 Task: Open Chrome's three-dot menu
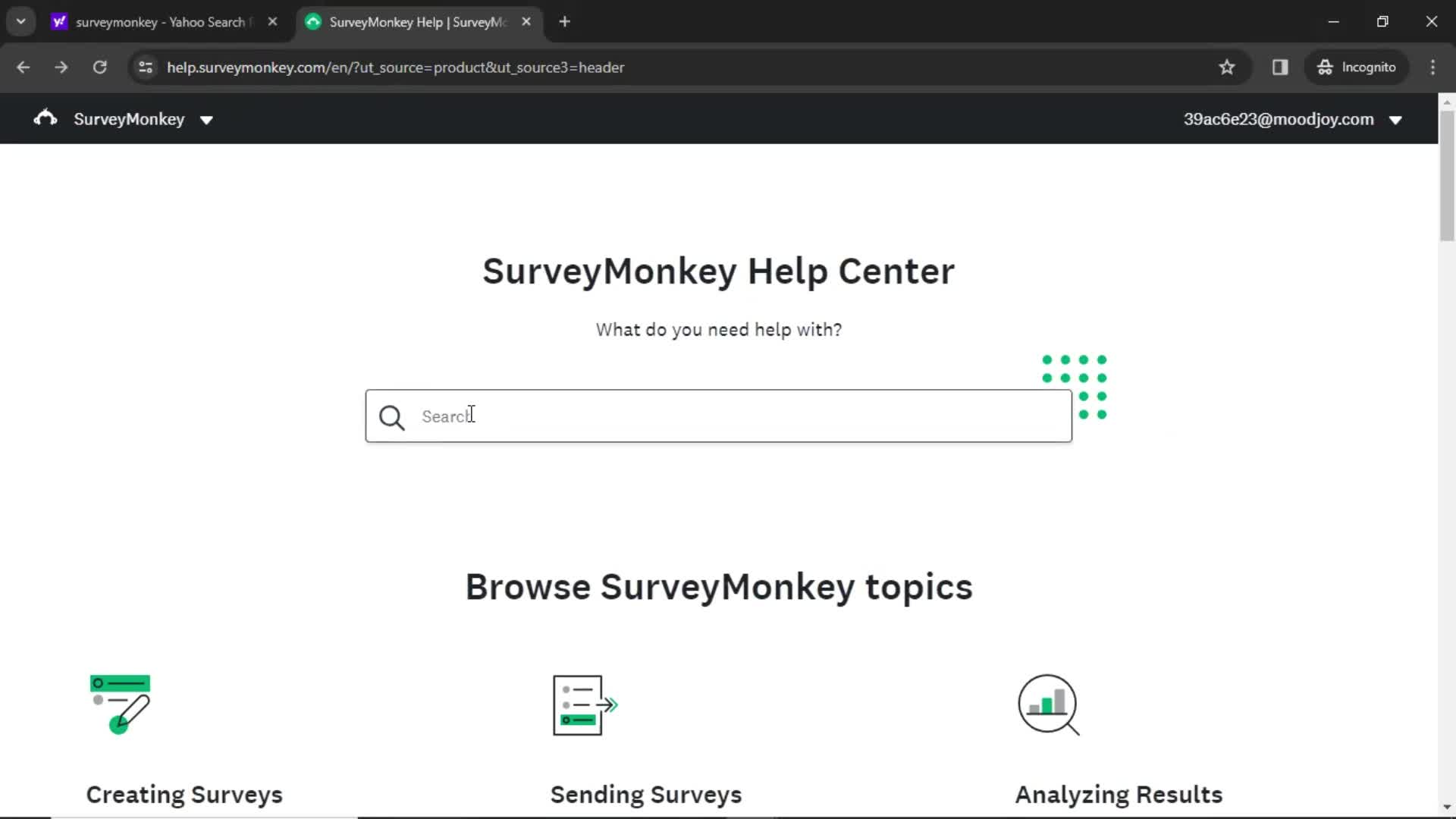tap(1432, 67)
